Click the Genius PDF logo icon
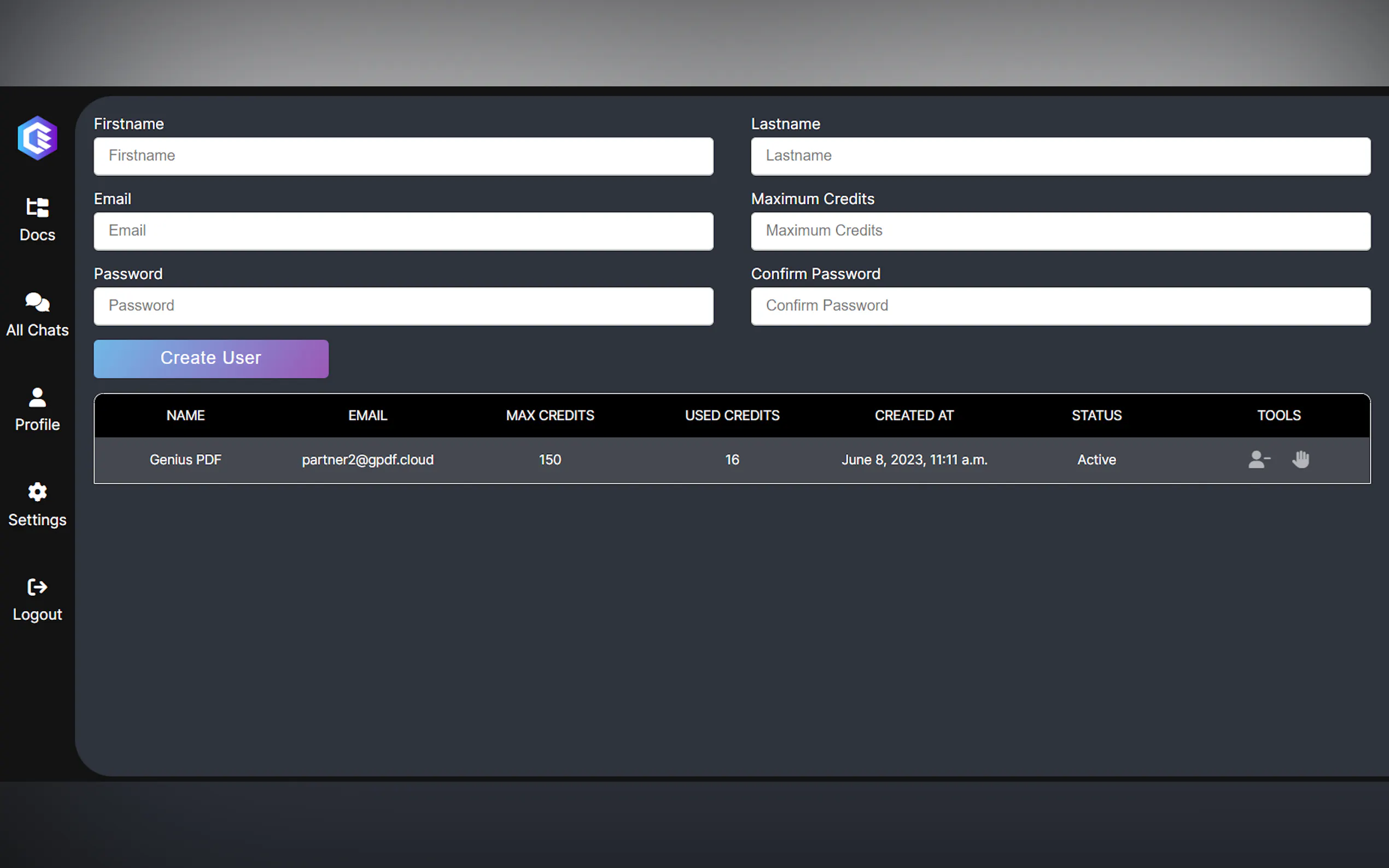 click(37, 138)
